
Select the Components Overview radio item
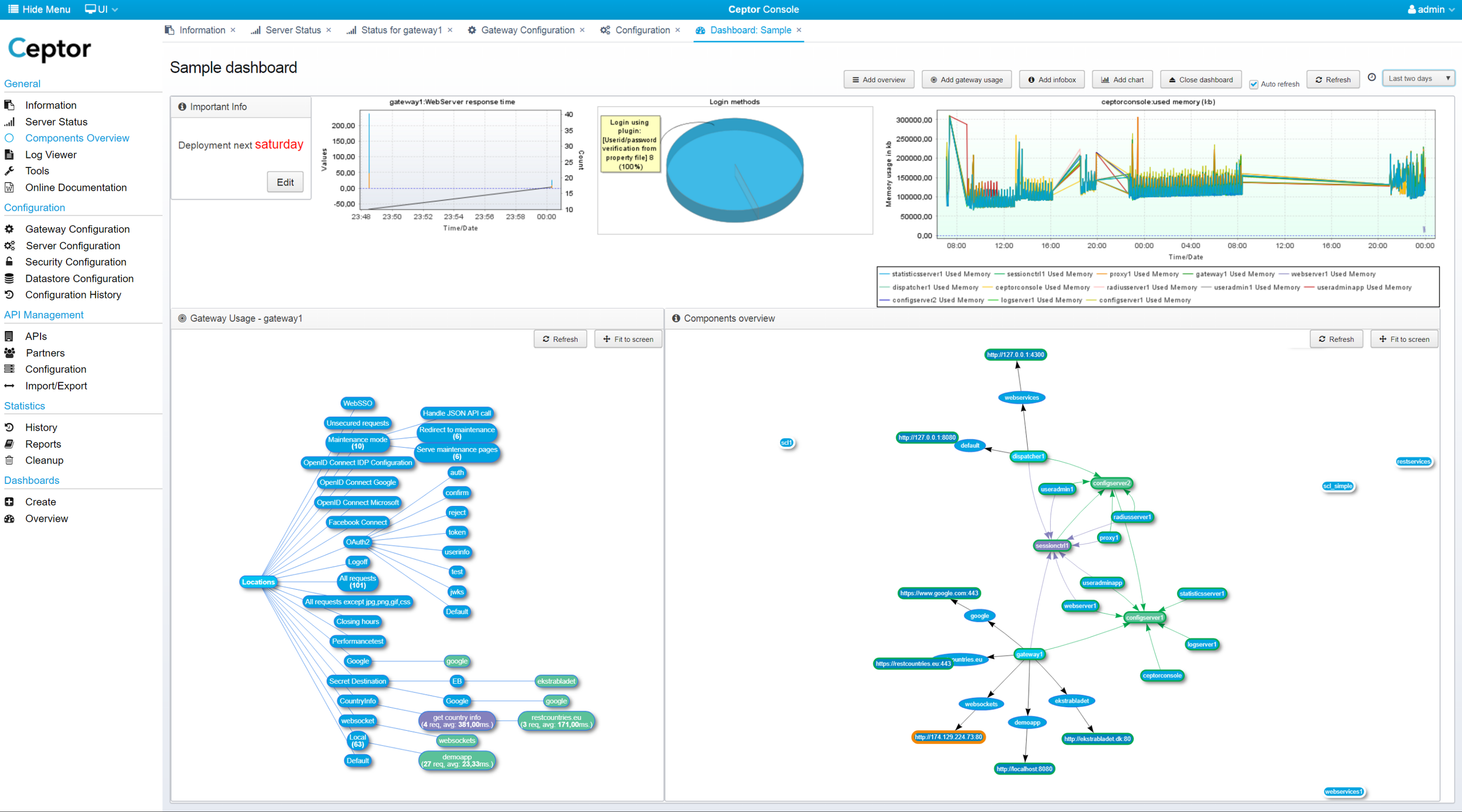(9, 138)
